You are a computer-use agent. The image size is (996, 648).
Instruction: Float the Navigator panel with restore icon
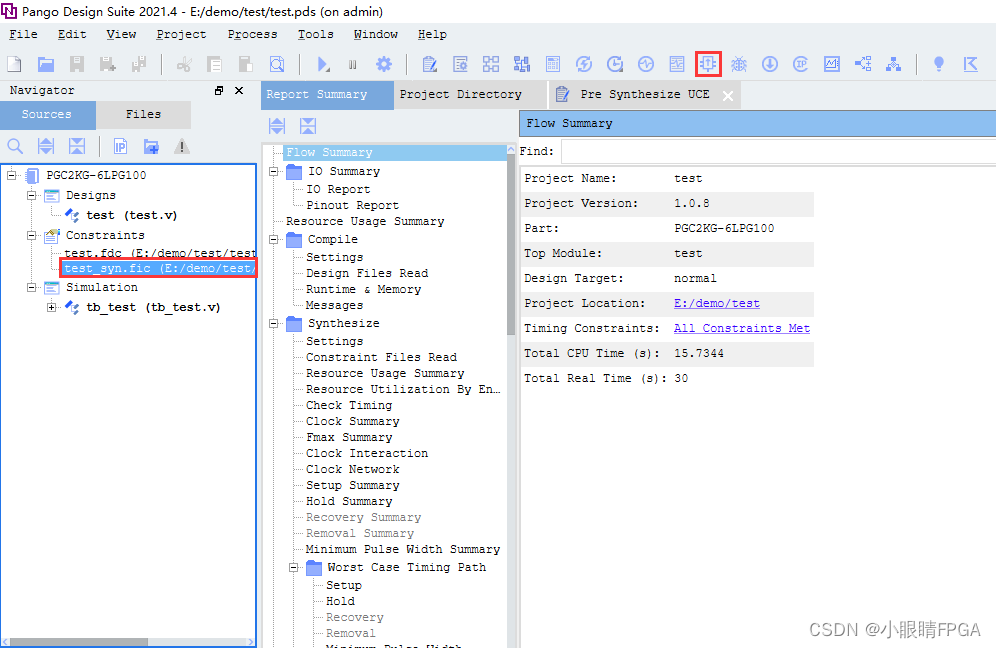click(x=219, y=90)
